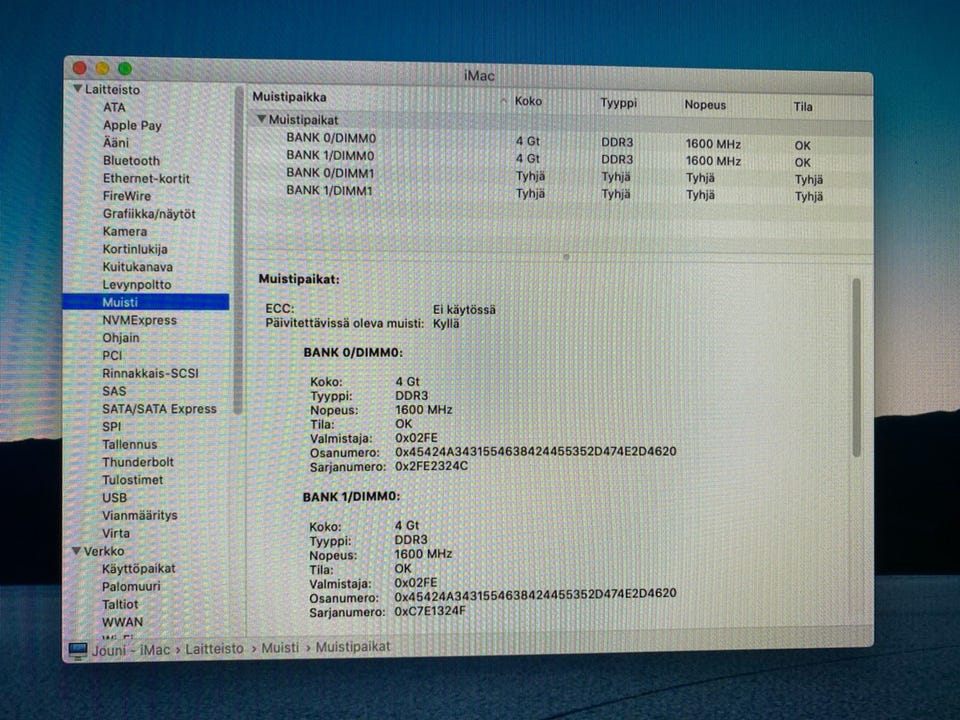The height and width of the screenshot is (720, 960).
Task: Open Palomuuri under Verkko
Action: point(131,587)
